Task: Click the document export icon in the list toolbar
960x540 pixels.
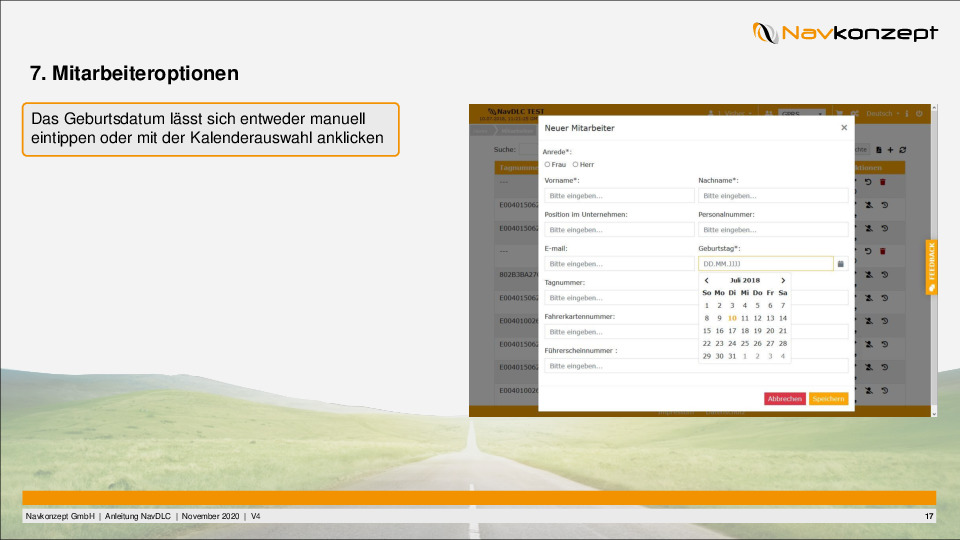Action: click(x=879, y=149)
